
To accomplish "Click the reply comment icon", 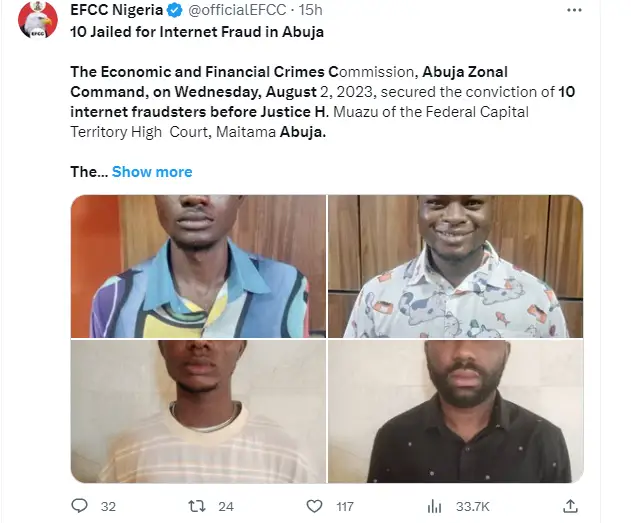I will [79, 506].
